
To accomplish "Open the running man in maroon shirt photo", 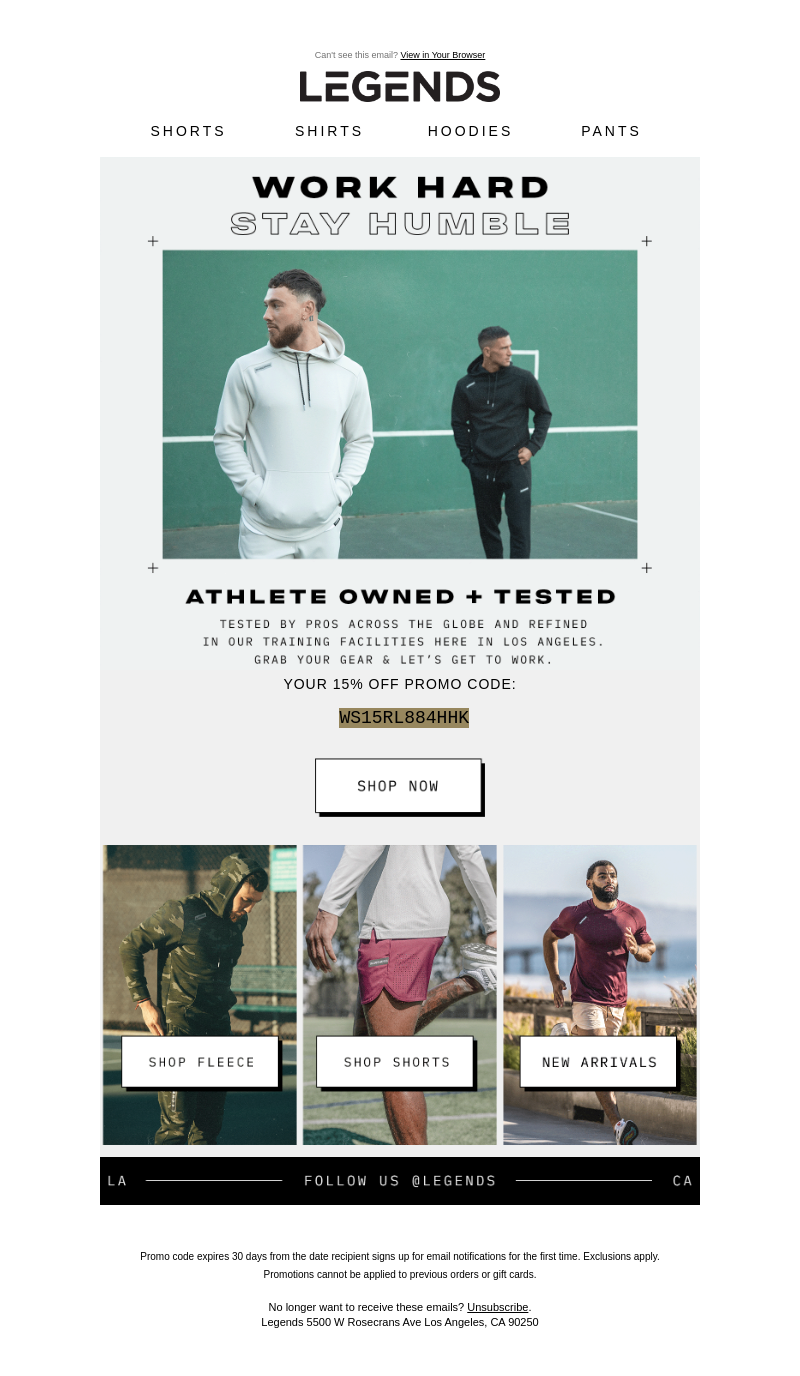I will coord(600,995).
